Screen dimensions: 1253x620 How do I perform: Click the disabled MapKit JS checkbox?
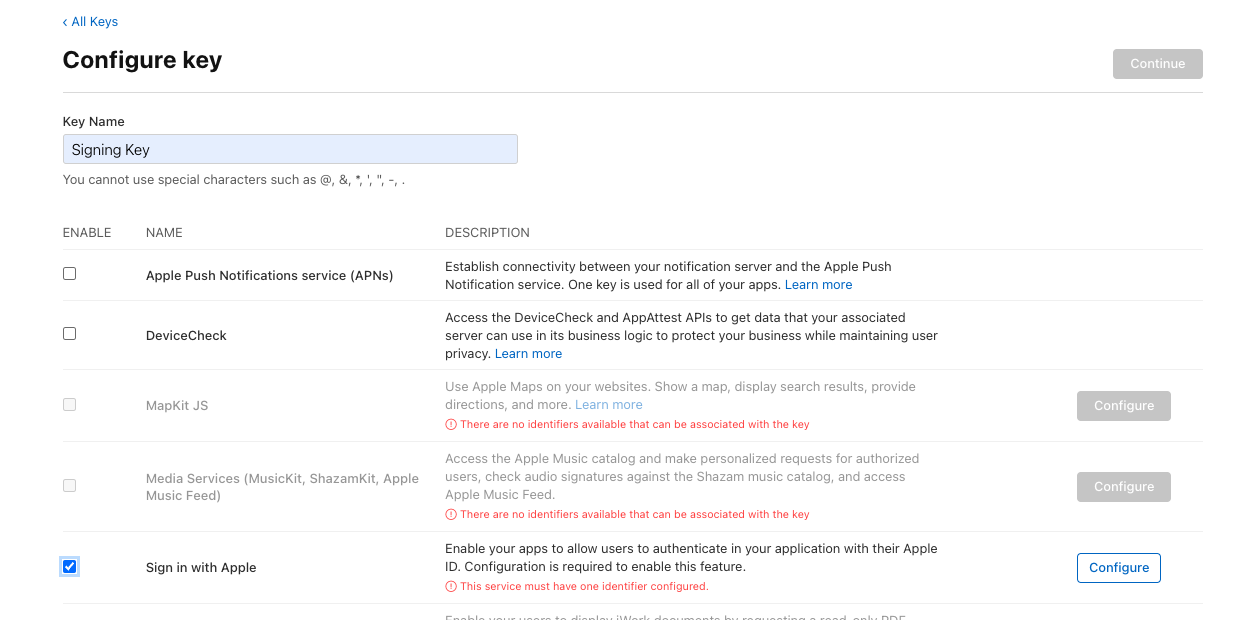[x=69, y=404]
